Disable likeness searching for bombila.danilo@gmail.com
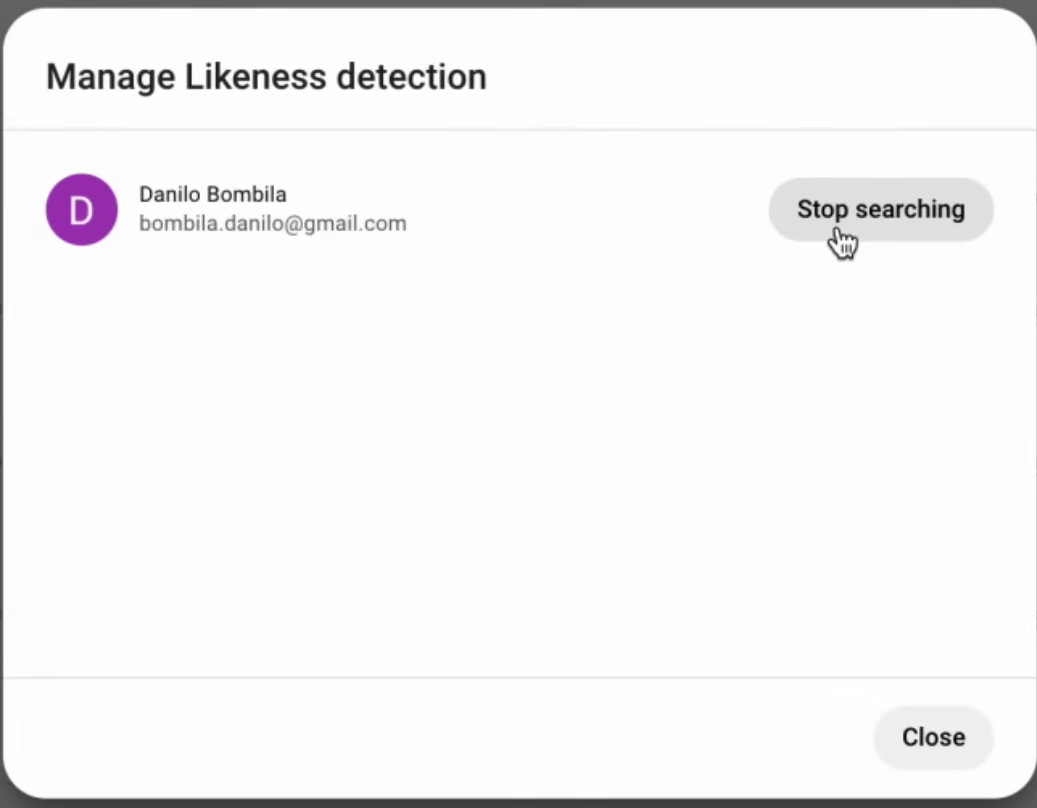 click(x=880, y=209)
